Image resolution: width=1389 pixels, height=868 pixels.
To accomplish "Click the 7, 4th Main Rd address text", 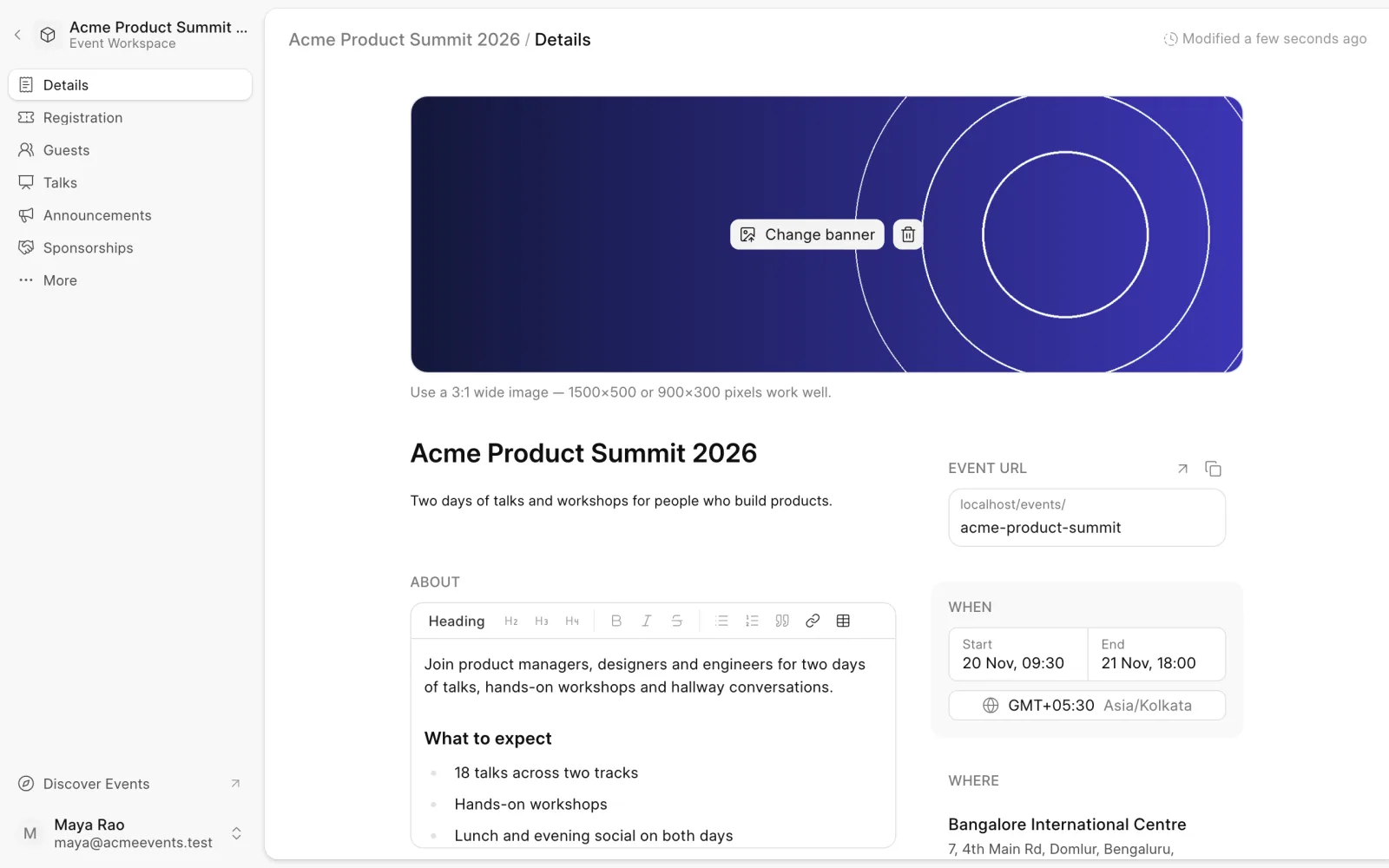I will 1061,849.
